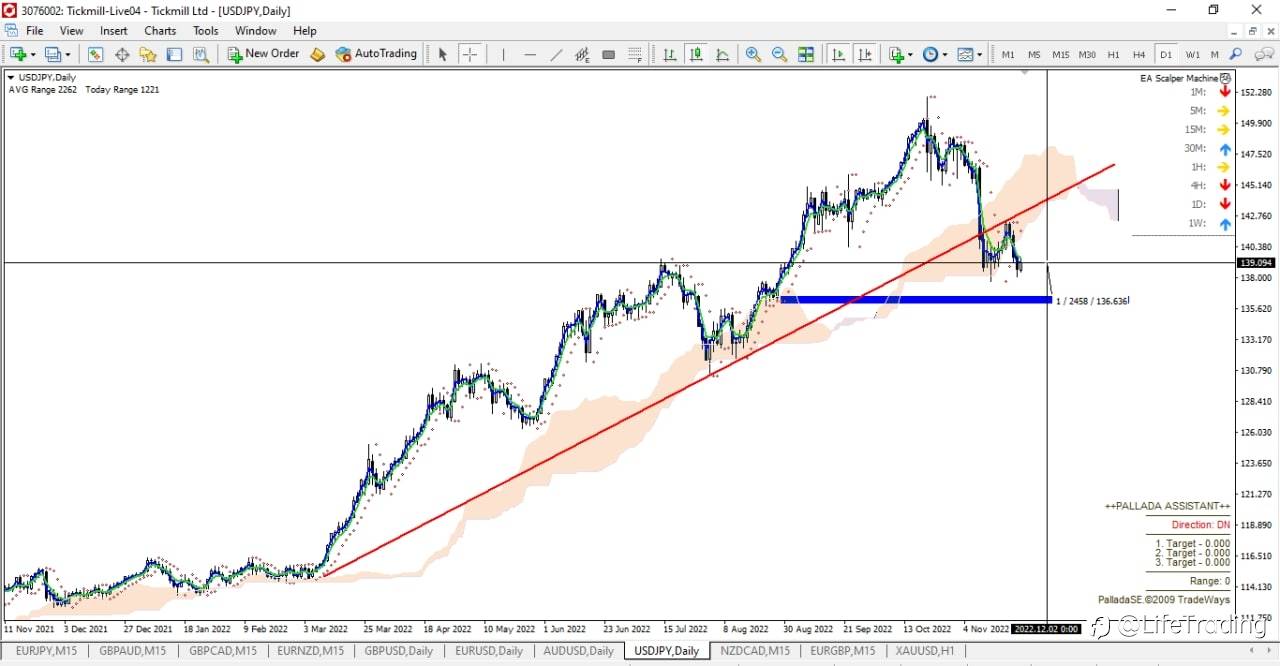Open the Charts menu
The height and width of the screenshot is (666, 1280).
(x=160, y=31)
